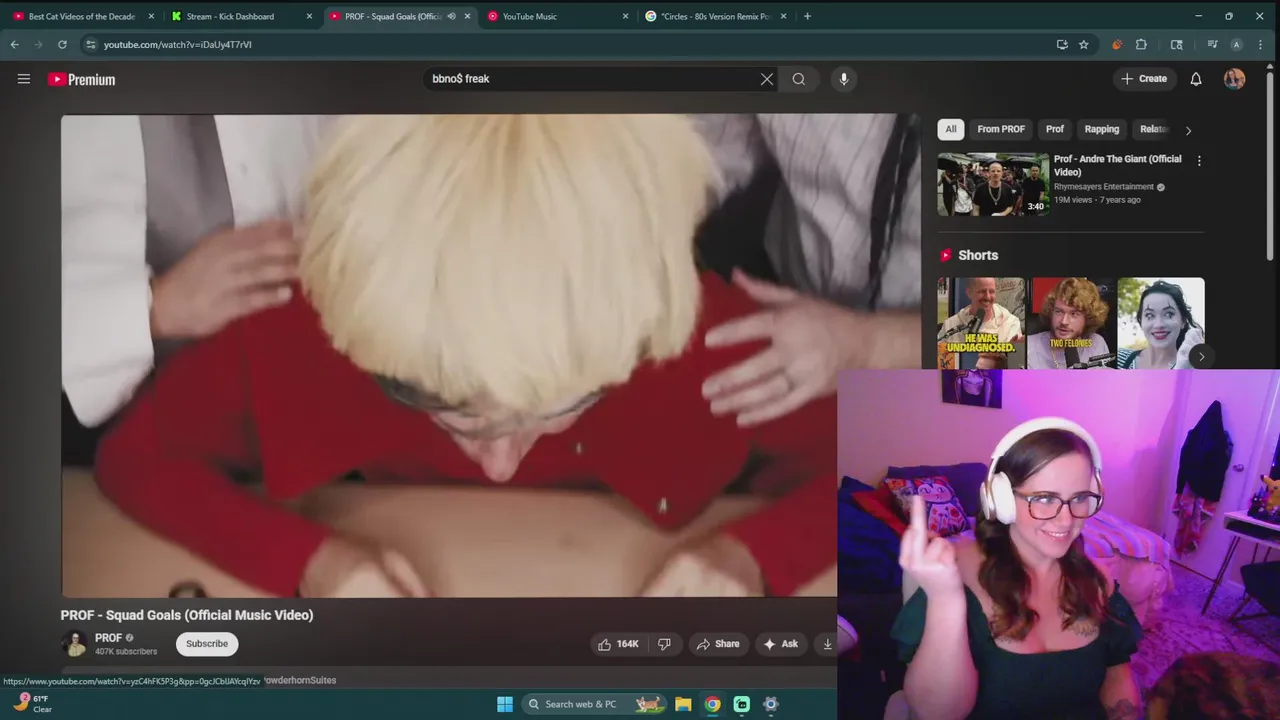This screenshot has width=1280, height=720.
Task: Open the Chrome three-dot menu
Action: coord(1261,44)
